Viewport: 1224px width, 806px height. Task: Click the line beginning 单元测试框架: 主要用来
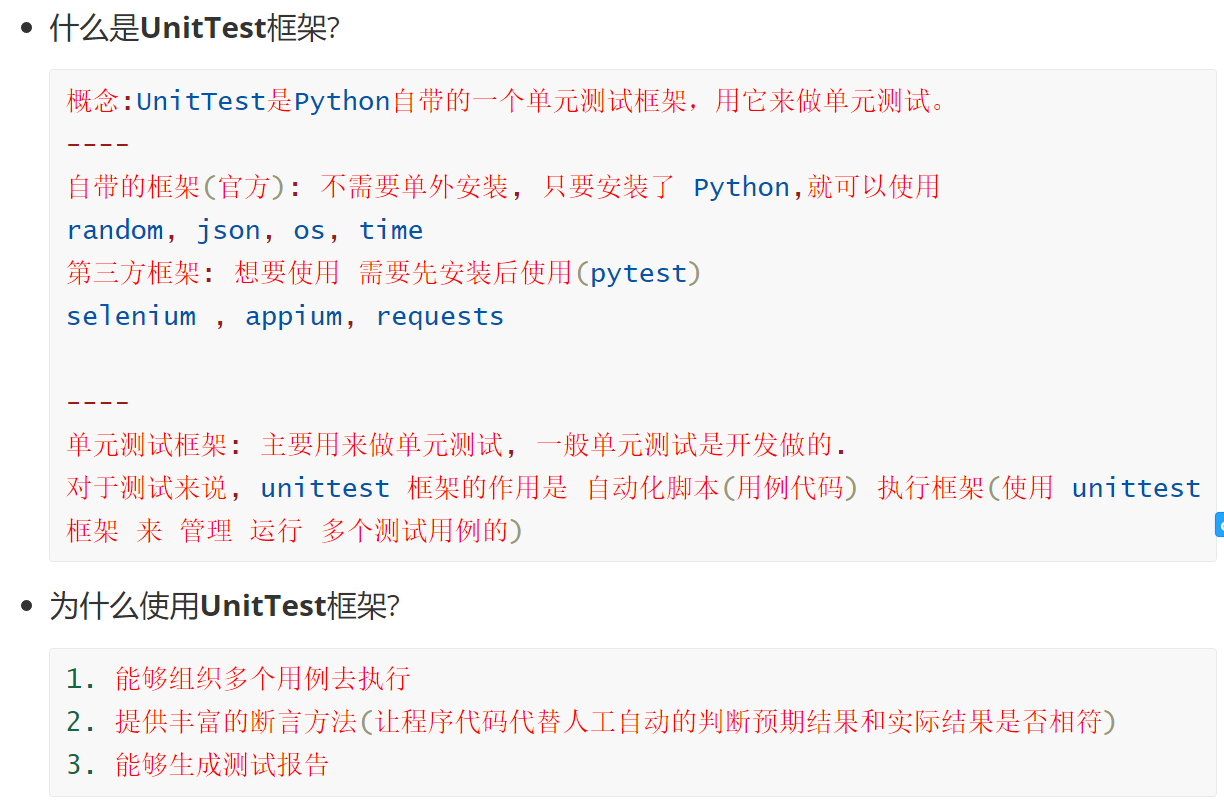click(x=457, y=445)
